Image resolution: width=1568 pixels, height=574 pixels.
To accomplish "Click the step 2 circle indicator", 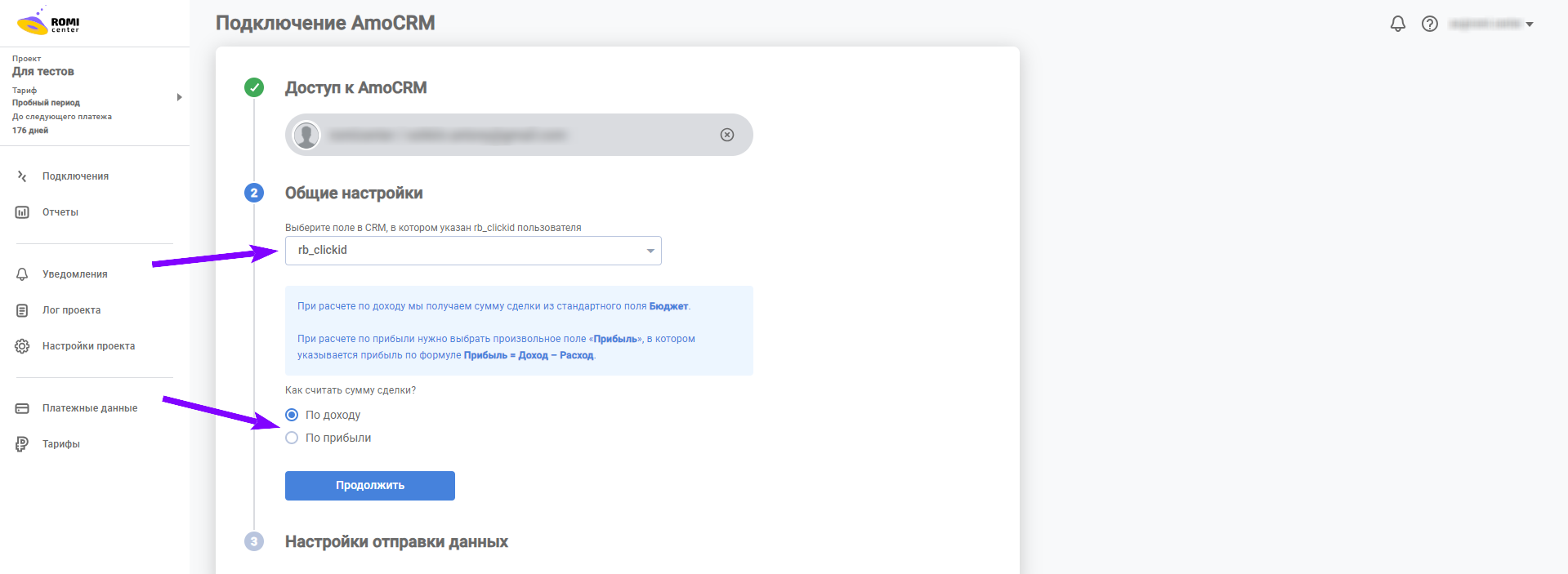I will 254,193.
